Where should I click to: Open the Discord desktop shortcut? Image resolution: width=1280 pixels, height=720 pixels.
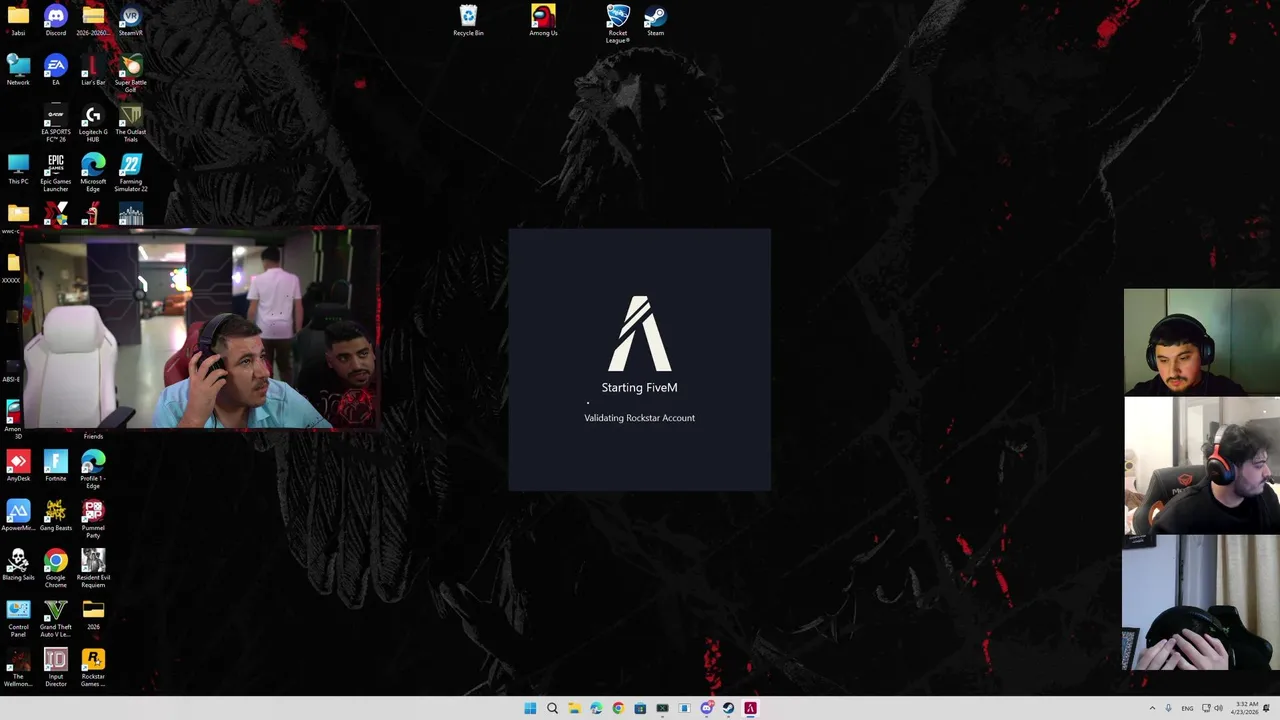point(56,20)
